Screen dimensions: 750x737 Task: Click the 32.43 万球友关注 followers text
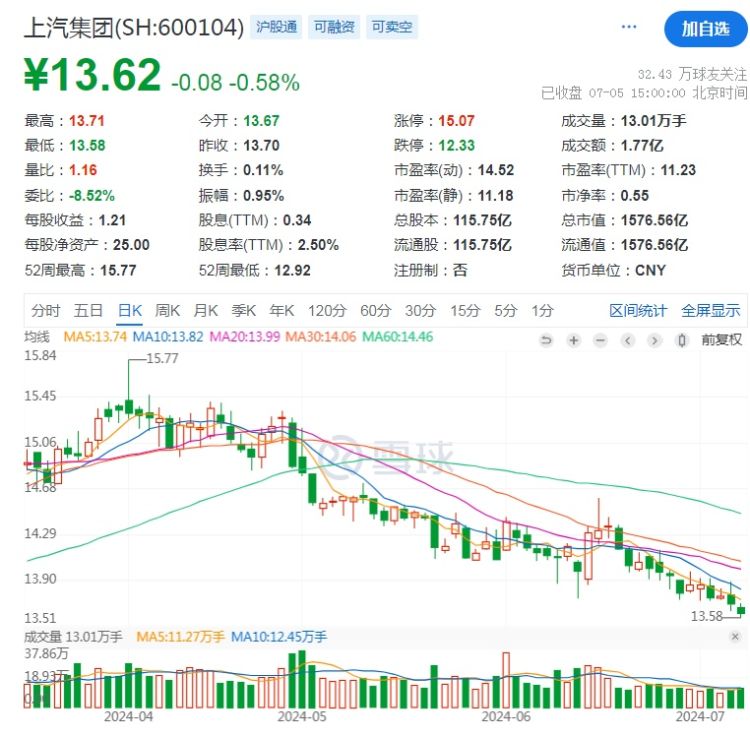[692, 75]
